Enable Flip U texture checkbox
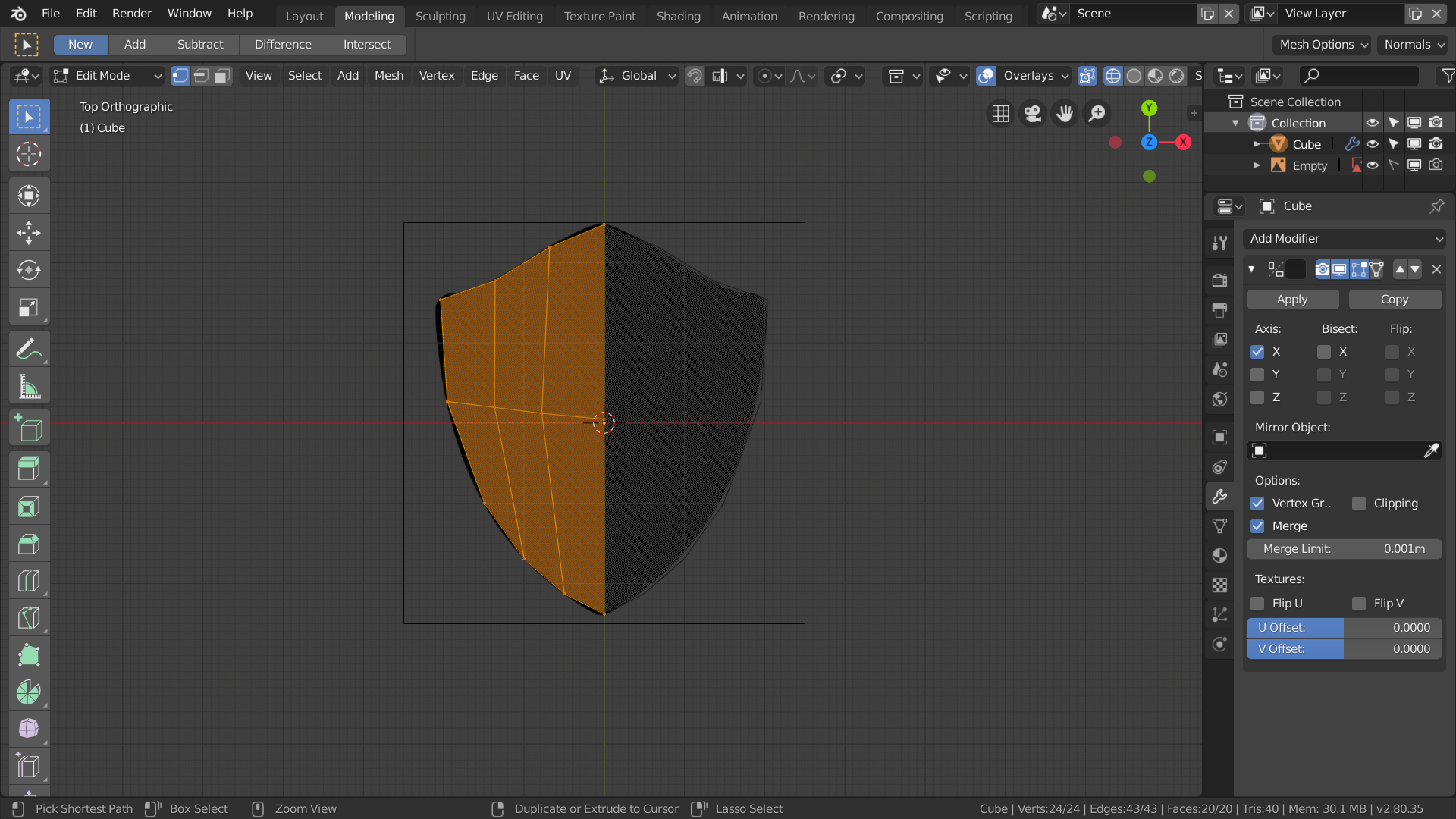 1257,604
